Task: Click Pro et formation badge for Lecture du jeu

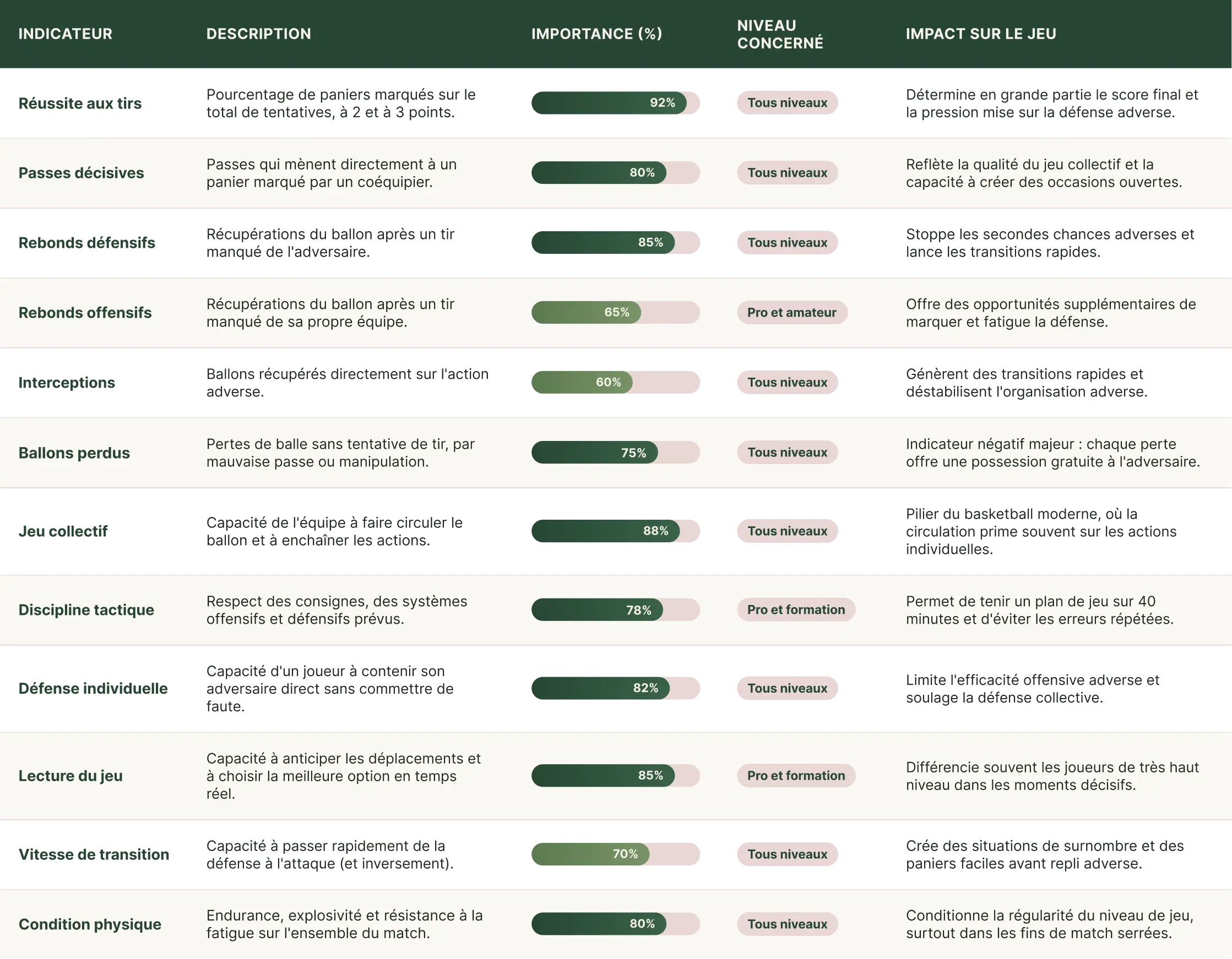Action: pos(796,776)
